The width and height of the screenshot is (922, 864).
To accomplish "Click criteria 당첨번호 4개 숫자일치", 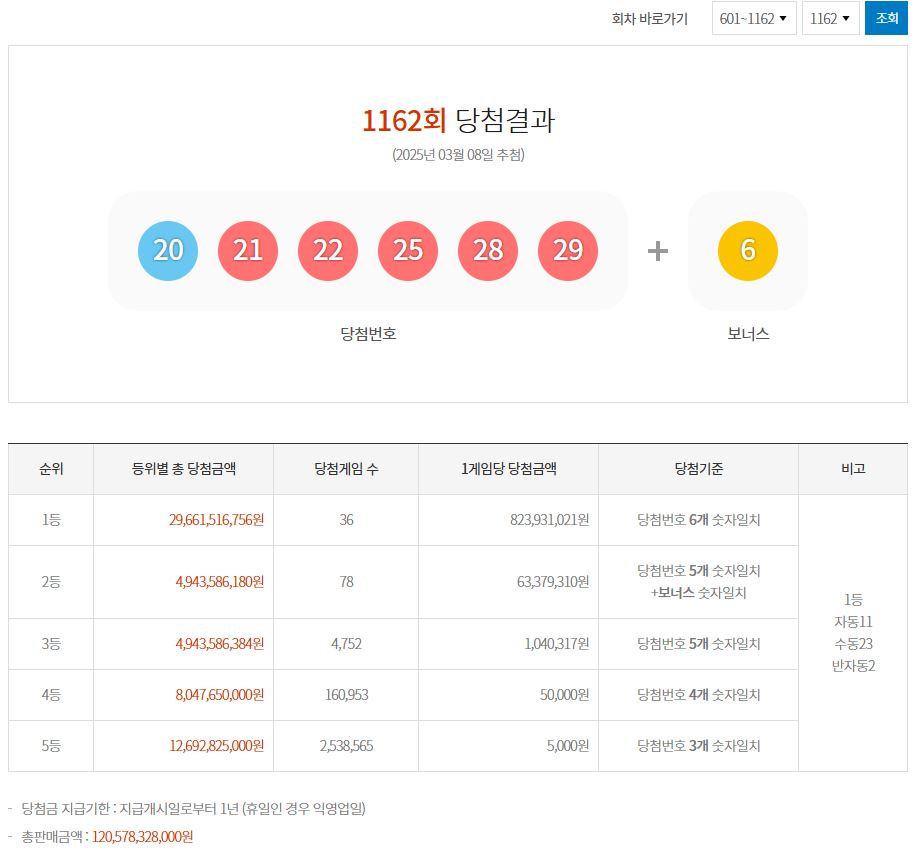I will (699, 695).
